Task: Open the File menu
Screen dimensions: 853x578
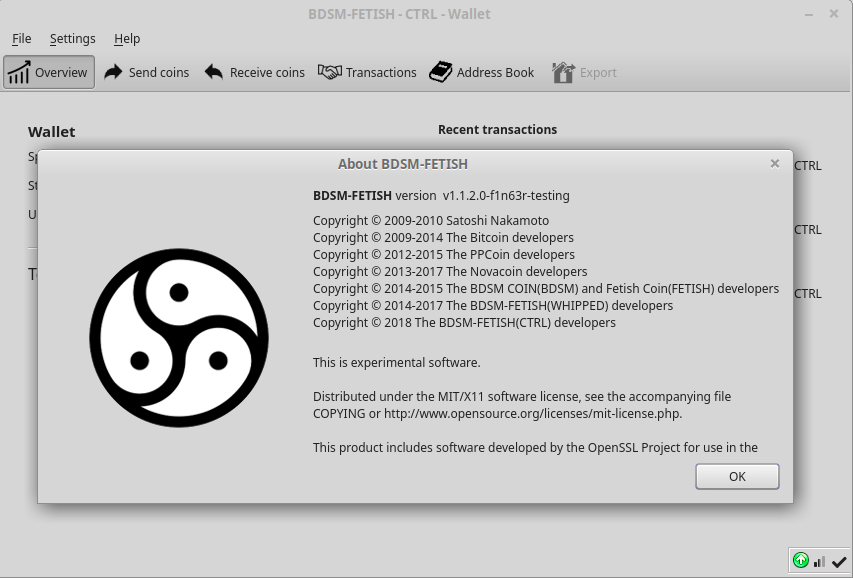Action: pyautogui.click(x=22, y=39)
